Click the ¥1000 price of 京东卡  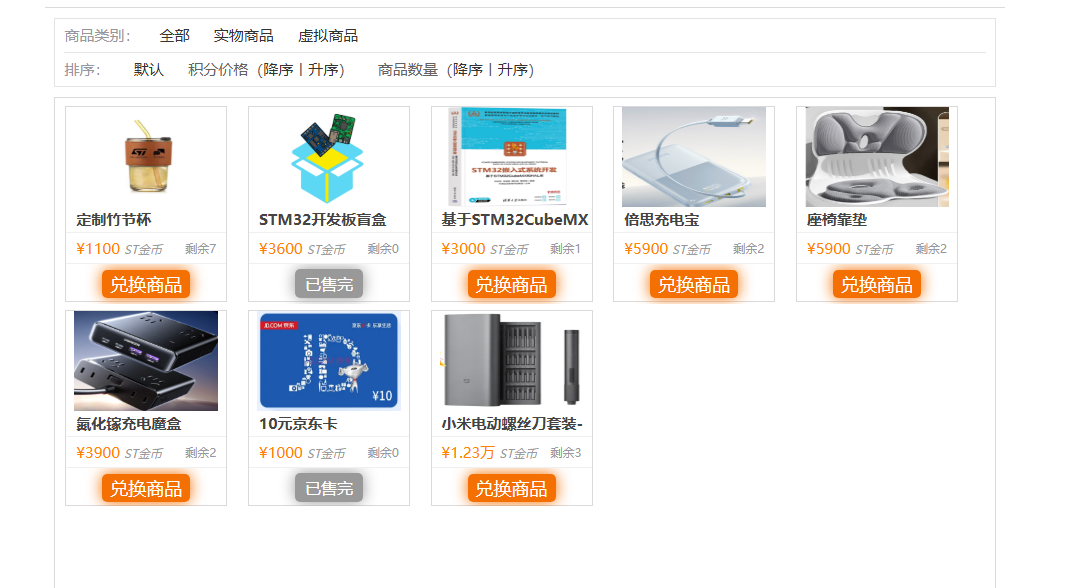(x=281, y=453)
